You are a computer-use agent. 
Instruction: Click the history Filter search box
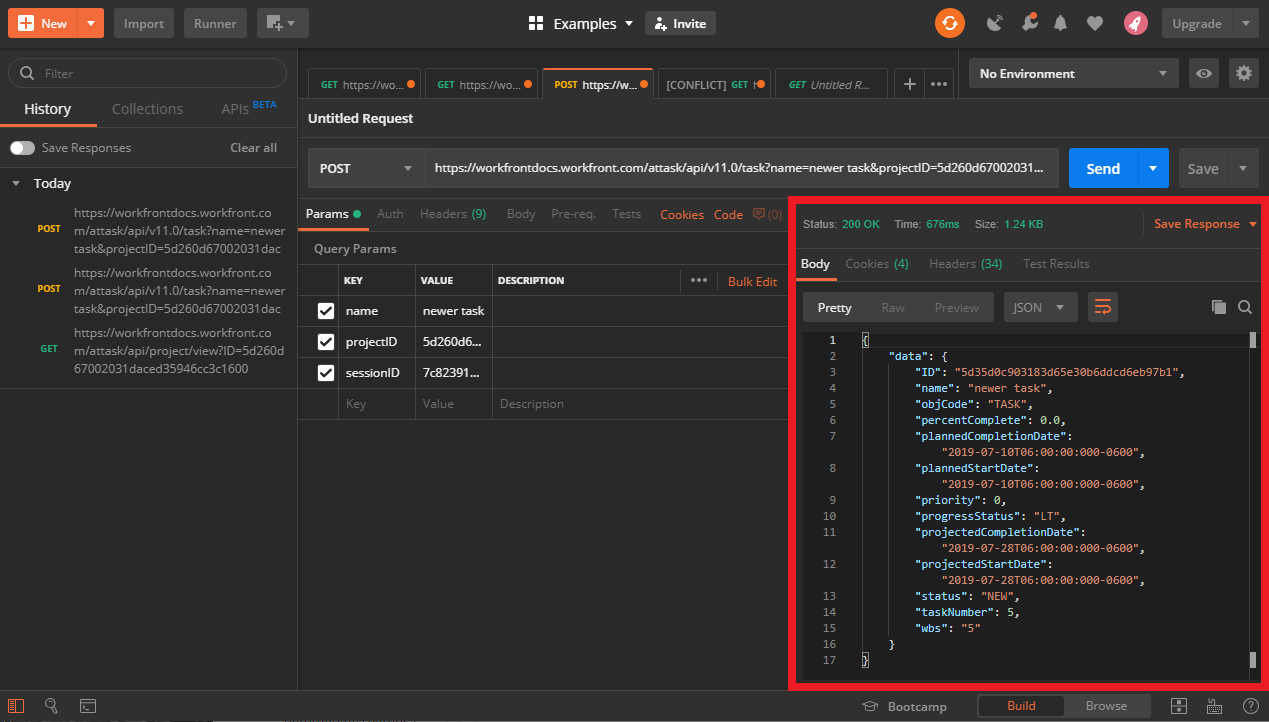coord(148,73)
